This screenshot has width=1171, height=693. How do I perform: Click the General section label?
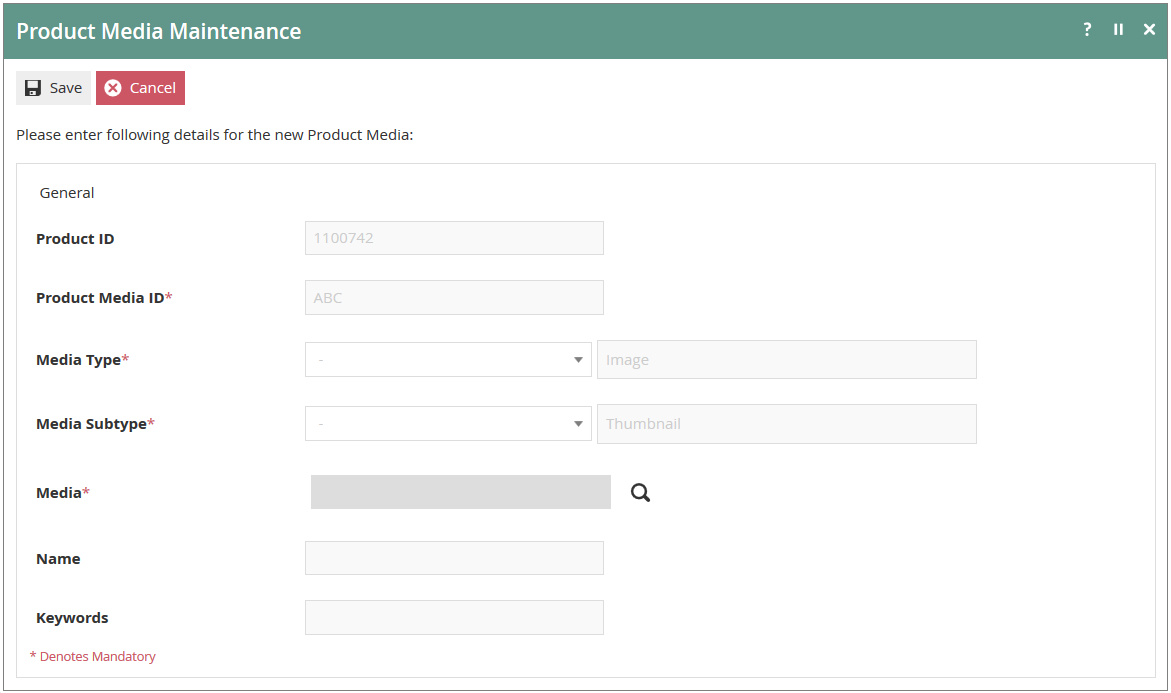[x=66, y=192]
